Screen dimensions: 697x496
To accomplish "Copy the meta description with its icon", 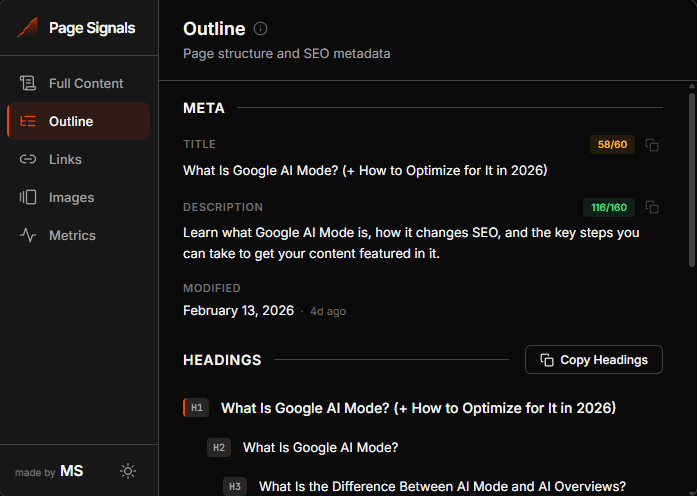I will coord(652,207).
